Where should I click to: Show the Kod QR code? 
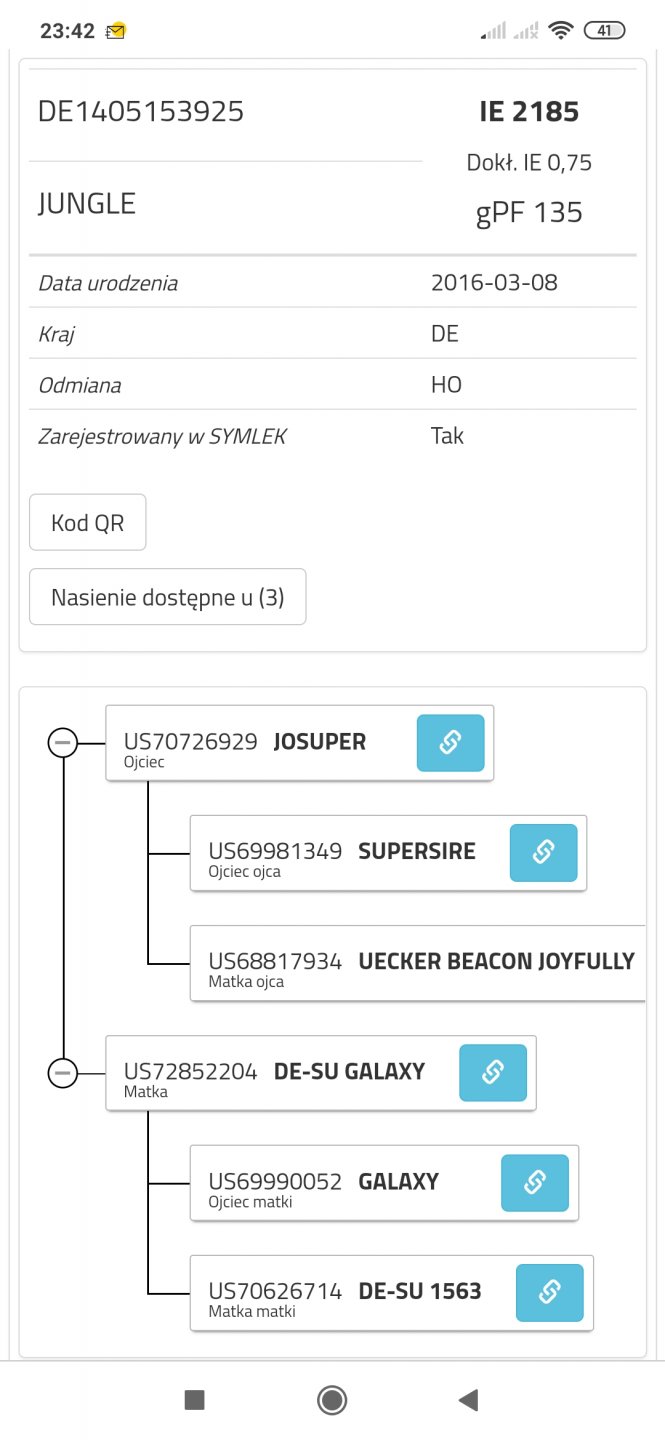click(88, 522)
